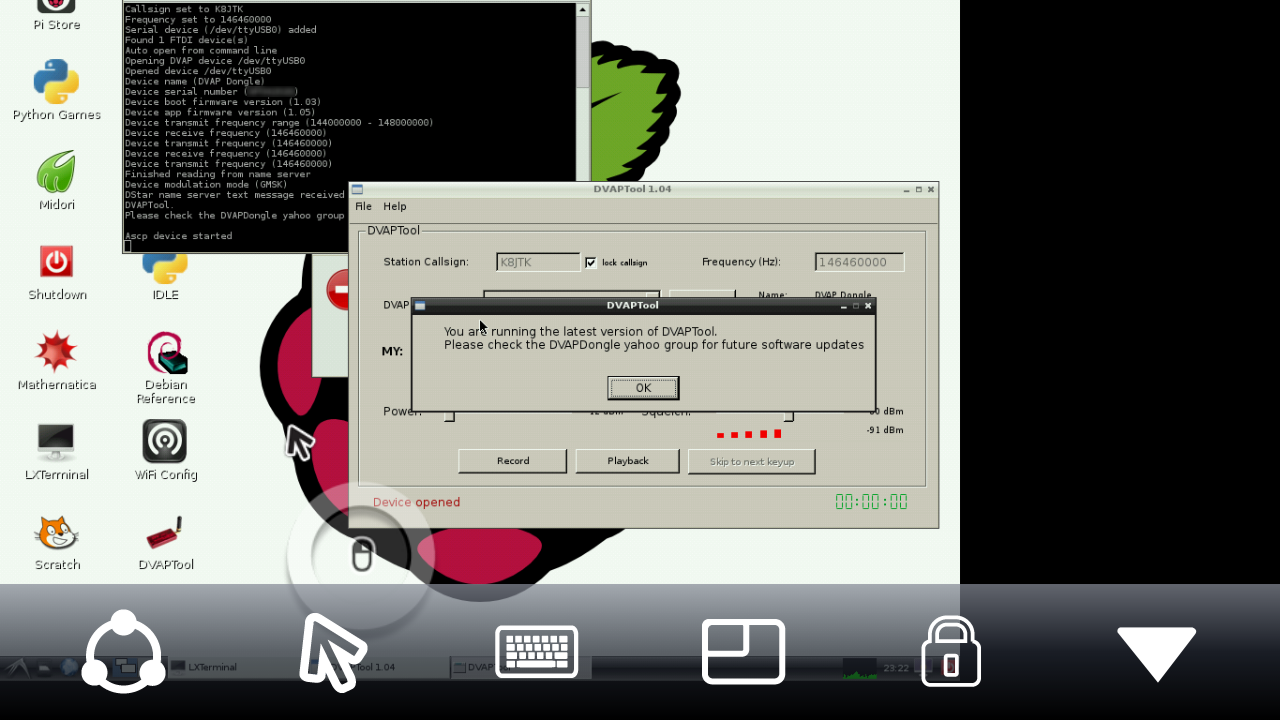Click the Playback button

pos(628,461)
